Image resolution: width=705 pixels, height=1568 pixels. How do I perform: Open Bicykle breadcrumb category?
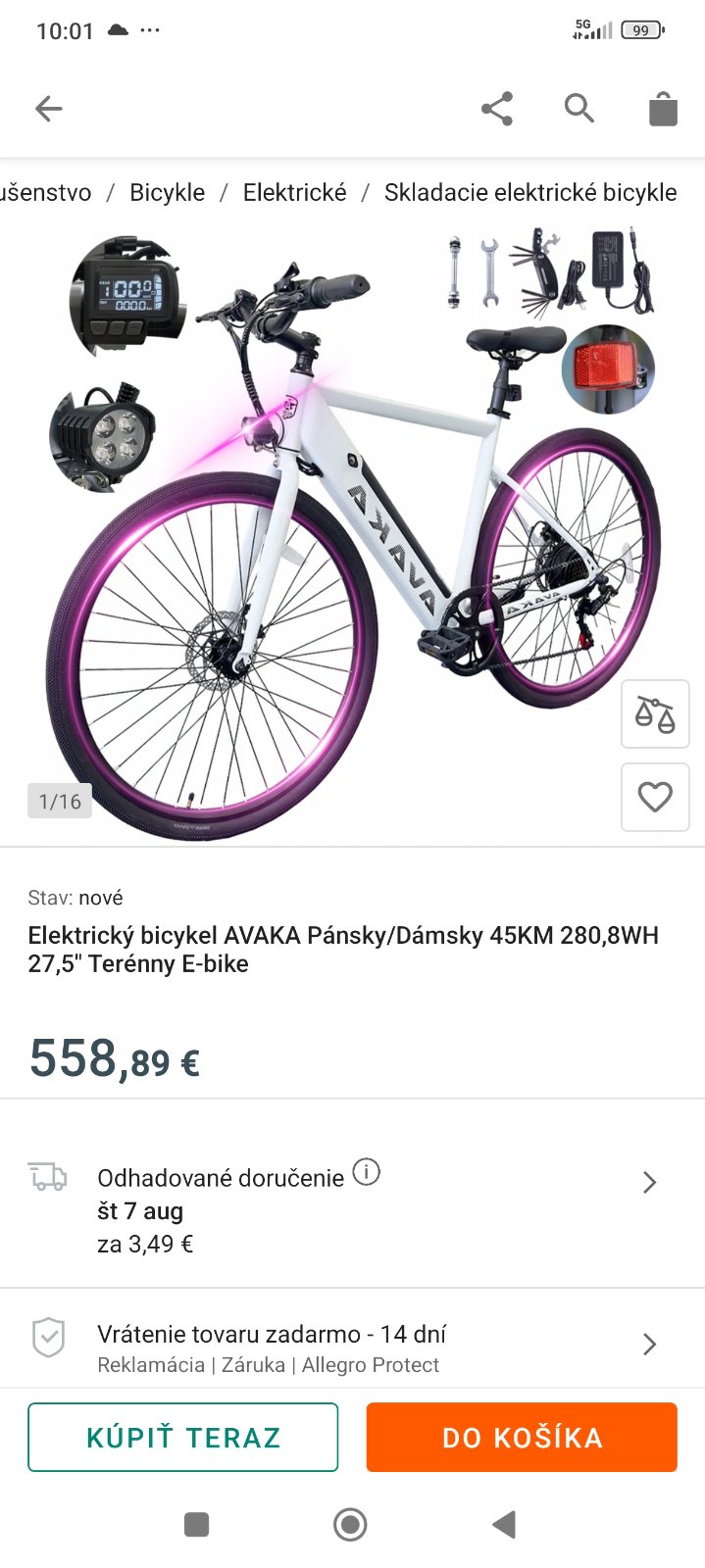point(168,192)
